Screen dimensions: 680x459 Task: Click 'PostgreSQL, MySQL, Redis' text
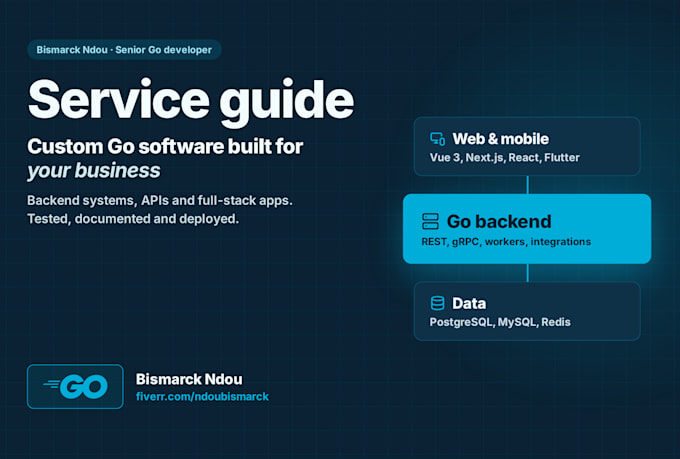500,322
